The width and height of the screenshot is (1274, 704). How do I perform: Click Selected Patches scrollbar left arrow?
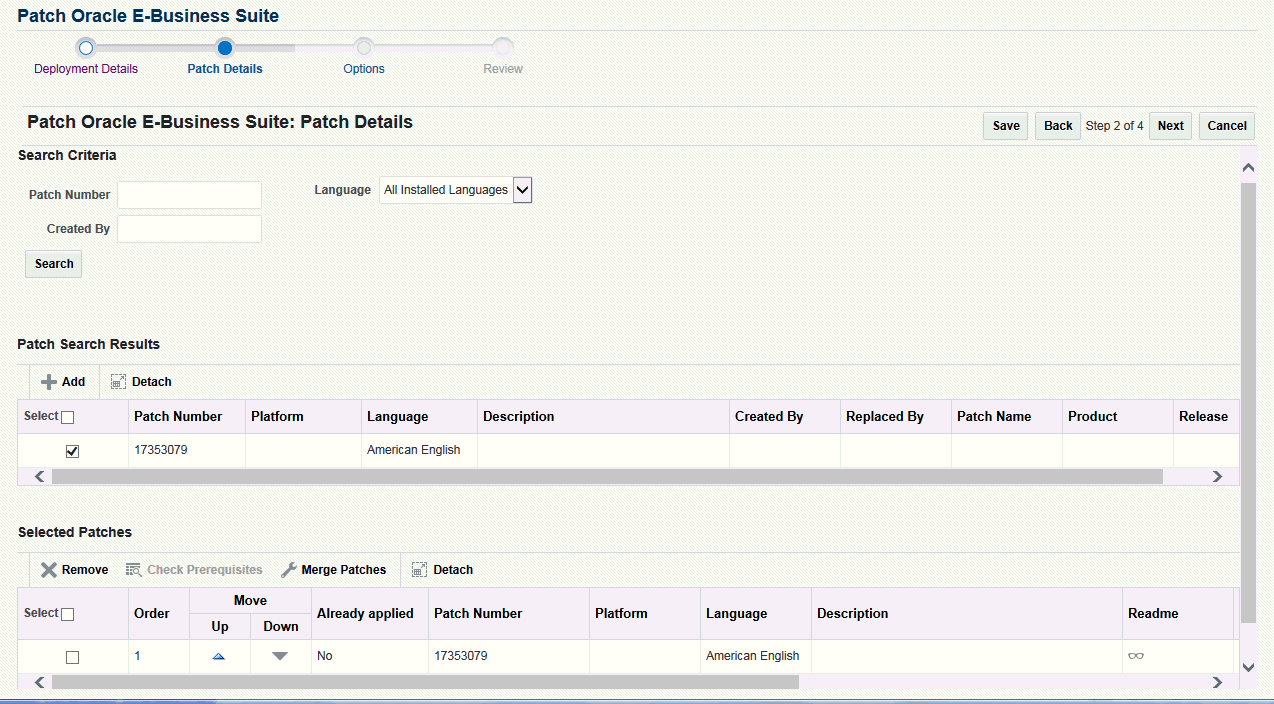click(x=39, y=682)
